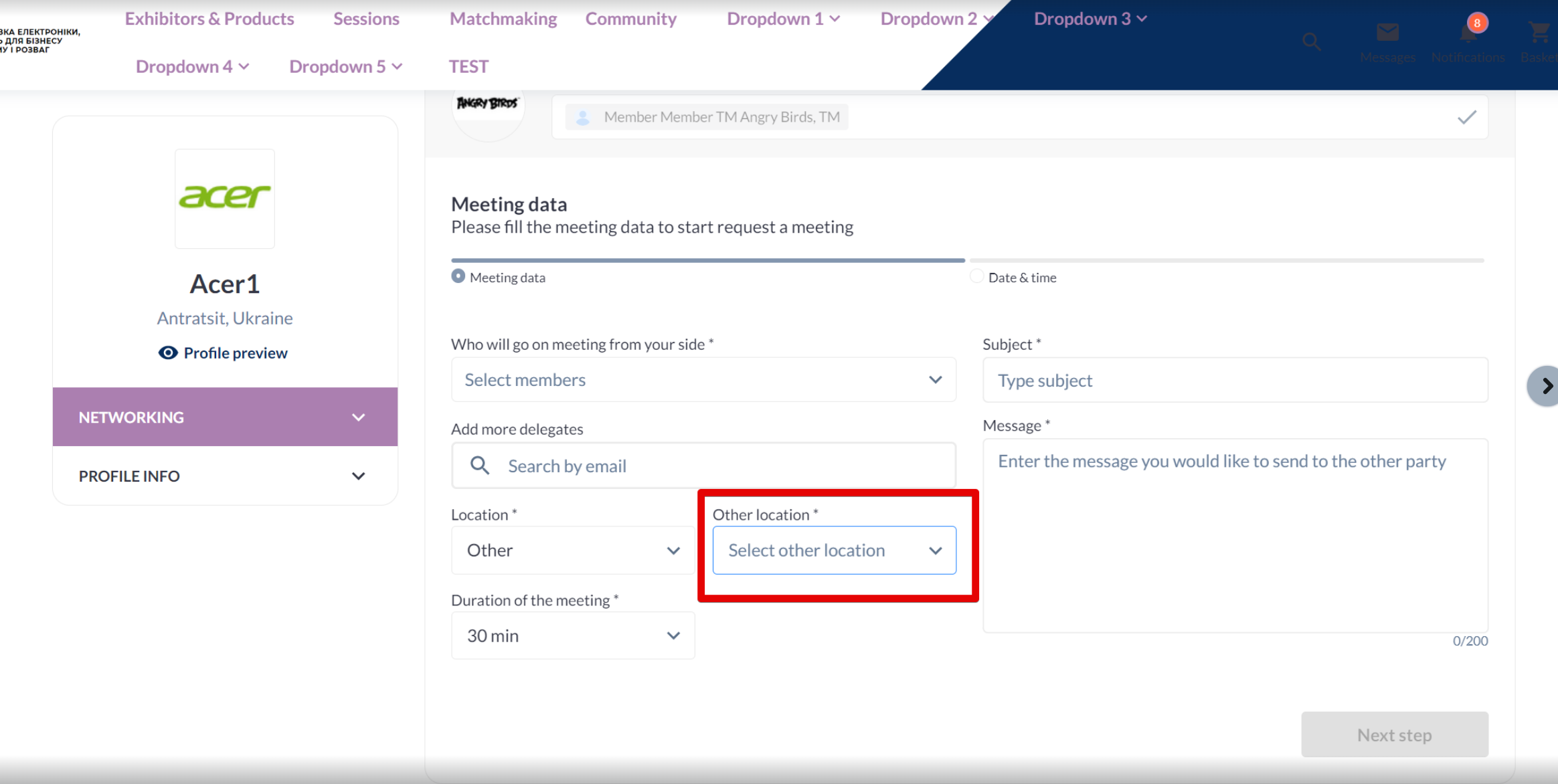This screenshot has height=784, width=1558.
Task: Select the Date & time step radio
Action: pos(976,276)
